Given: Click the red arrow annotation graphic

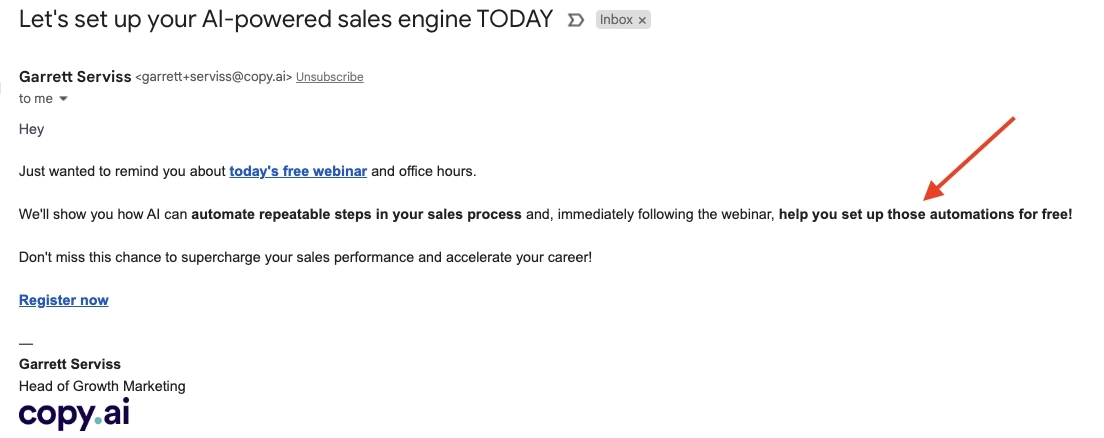Looking at the screenshot, I should point(970,158).
